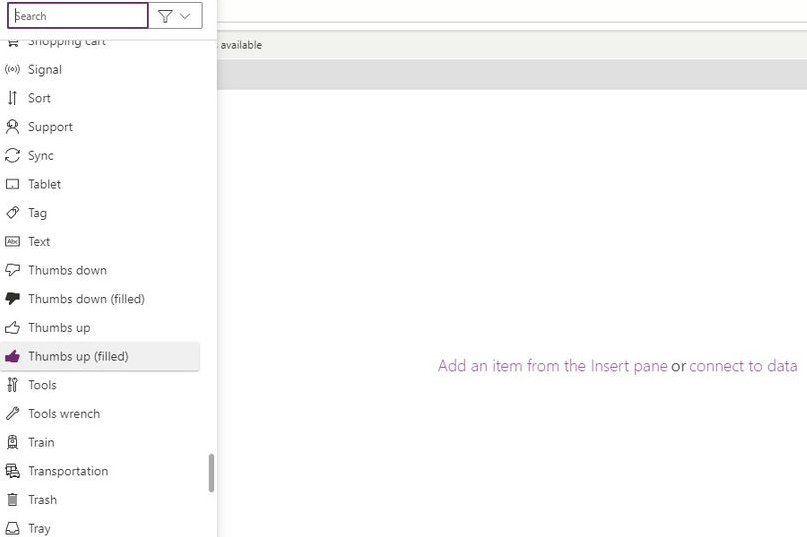Click the Tools wrench icon
This screenshot has width=807, height=537.
tap(12, 413)
